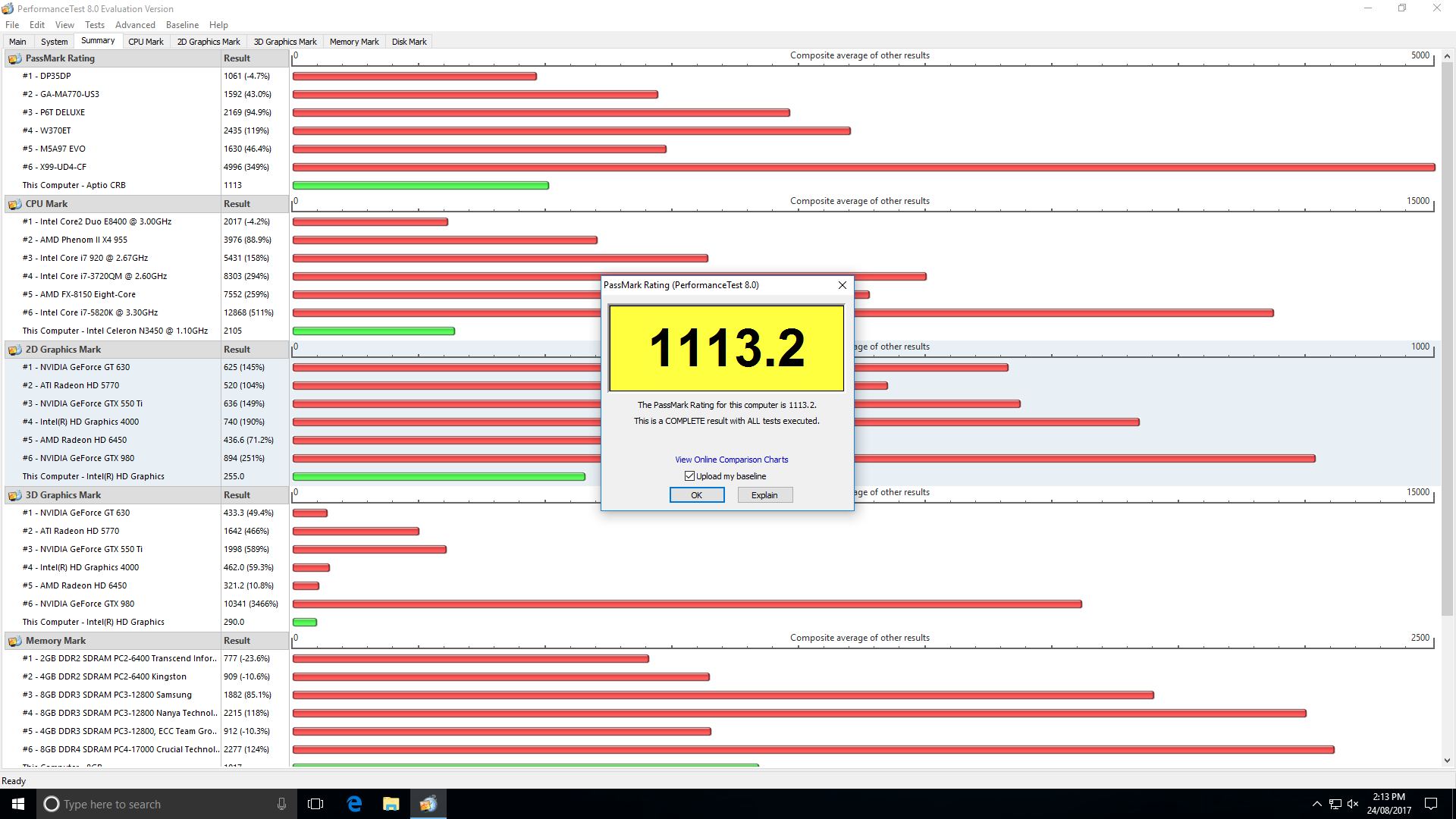Click the muted volume icon in tray
This screenshot has height=819, width=1456.
tap(1353, 804)
